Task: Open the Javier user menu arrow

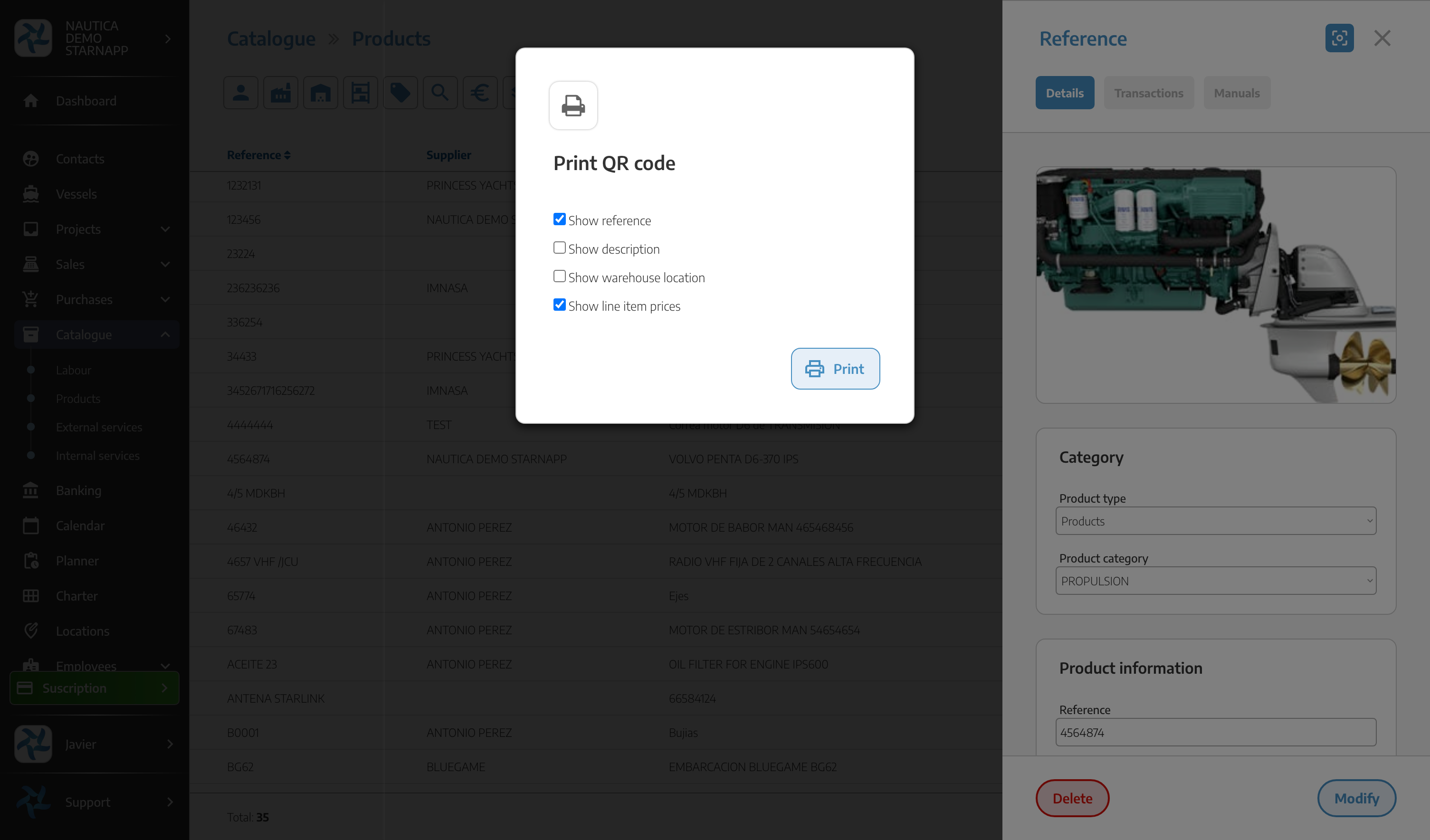Action: click(170, 744)
